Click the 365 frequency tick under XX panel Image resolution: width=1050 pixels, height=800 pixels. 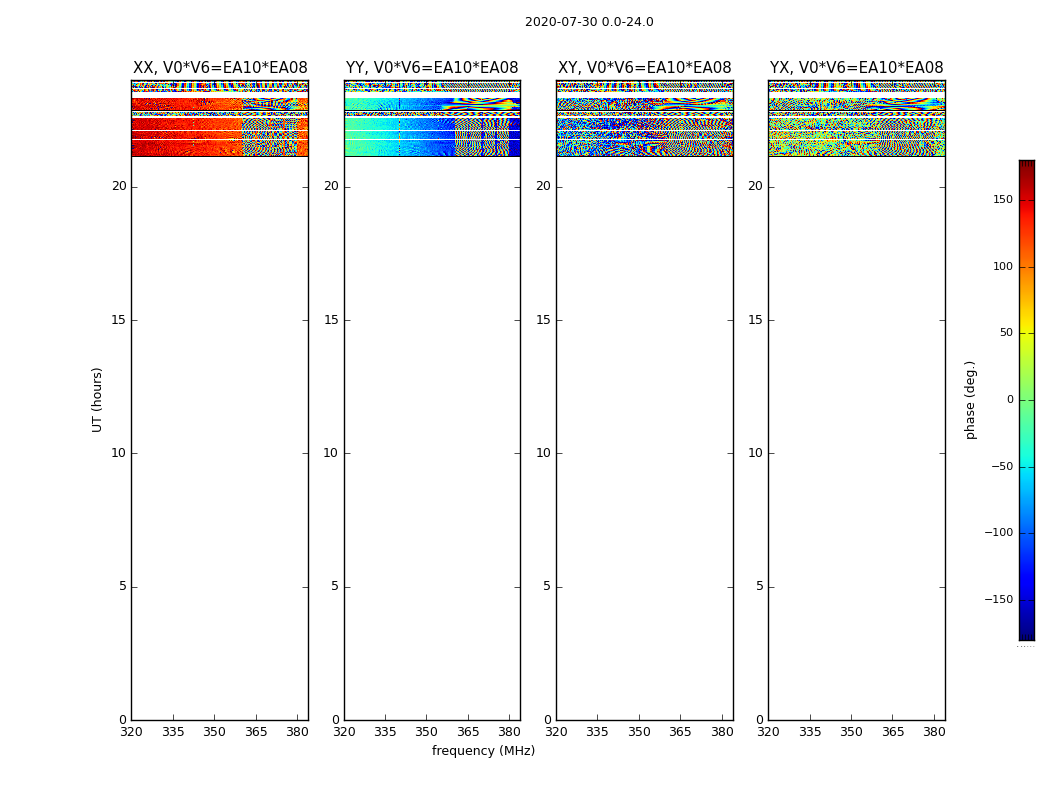click(256, 732)
